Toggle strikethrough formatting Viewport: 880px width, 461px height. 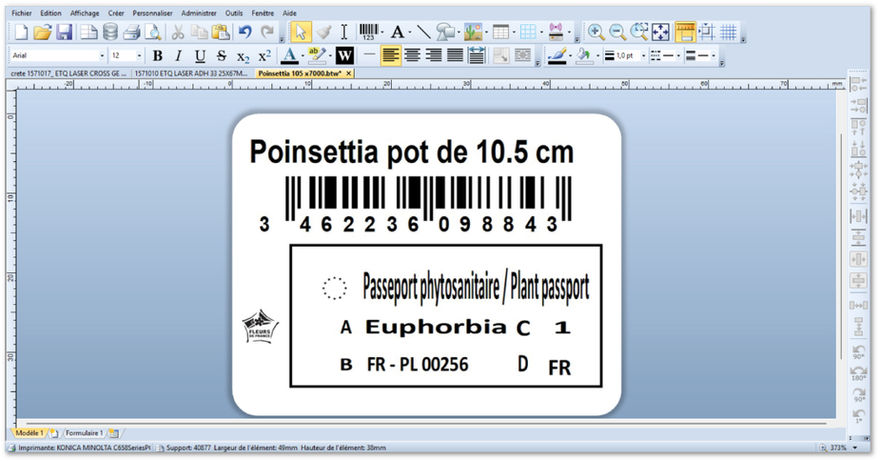click(221, 56)
